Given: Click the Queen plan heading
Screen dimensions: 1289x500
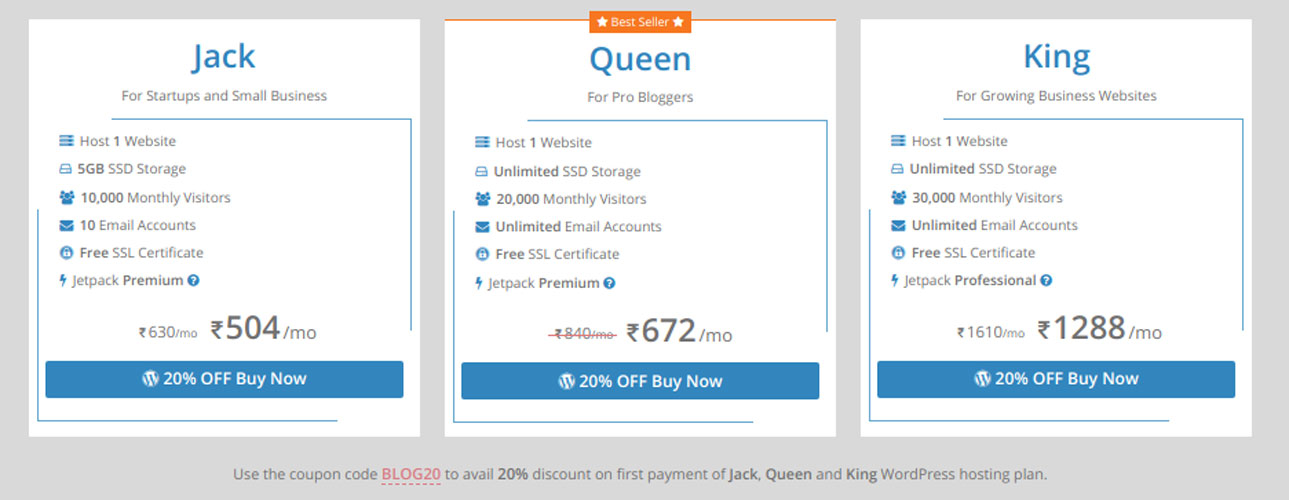Looking at the screenshot, I should pos(640,59).
